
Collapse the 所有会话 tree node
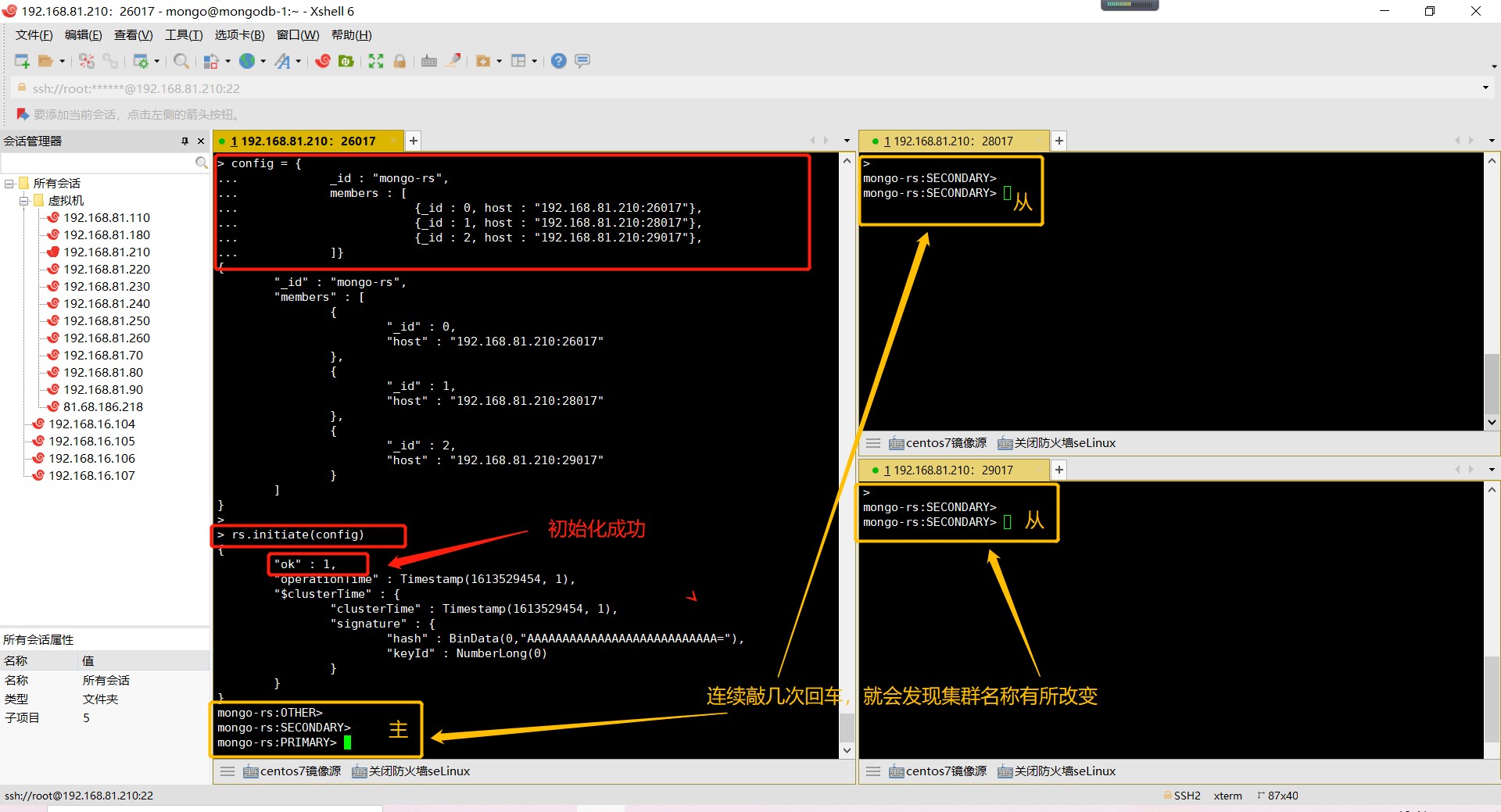(9, 184)
